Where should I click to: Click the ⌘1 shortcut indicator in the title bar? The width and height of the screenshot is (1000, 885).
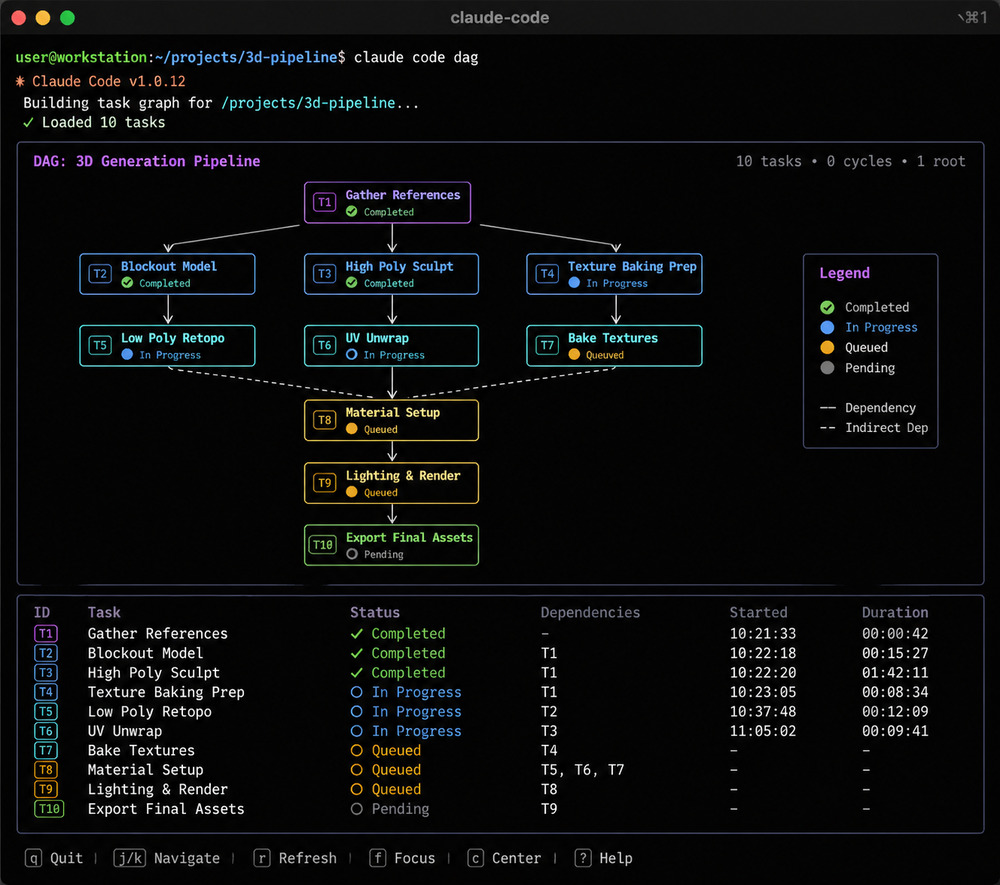point(973,17)
